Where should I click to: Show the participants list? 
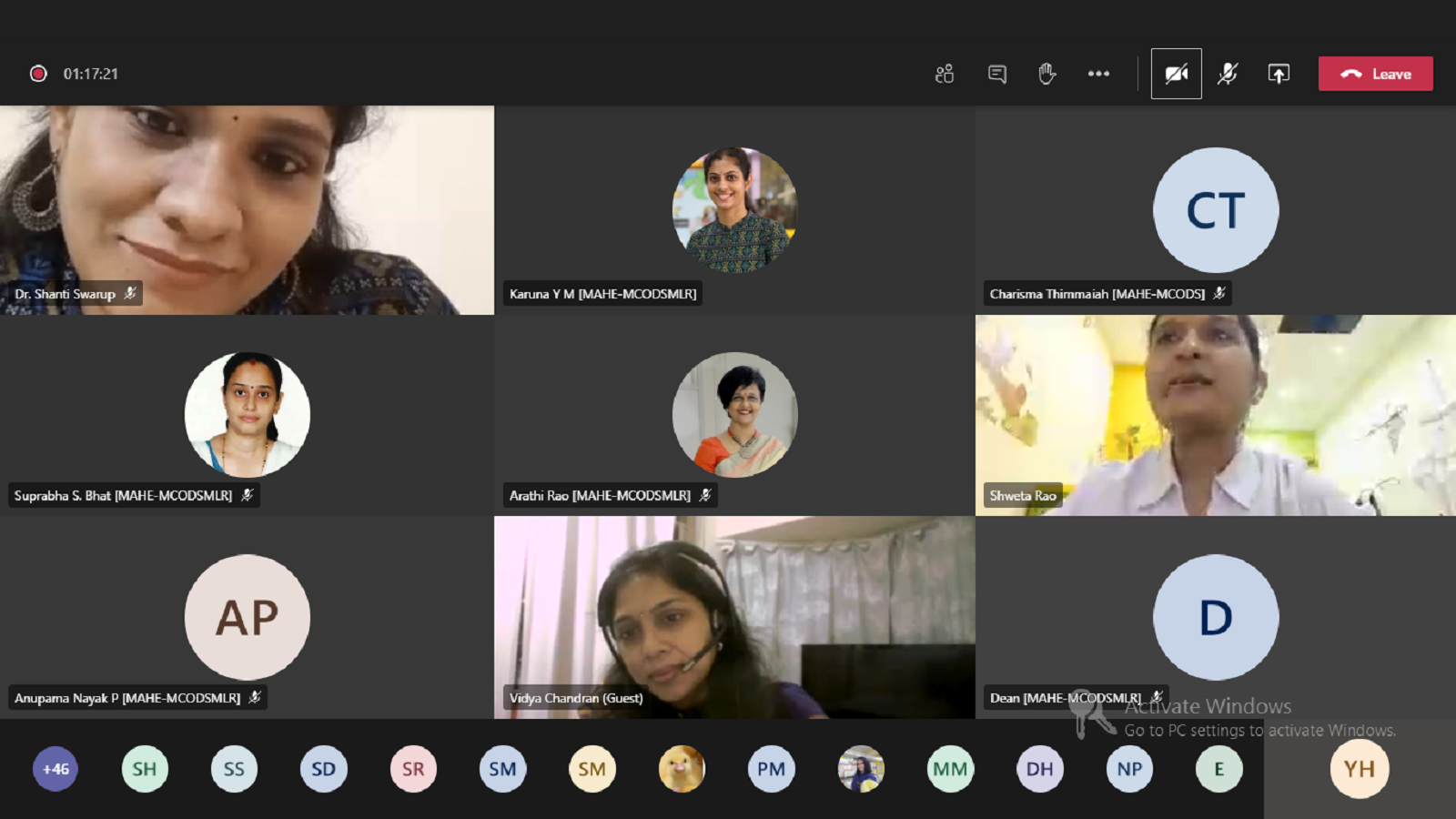(x=945, y=74)
